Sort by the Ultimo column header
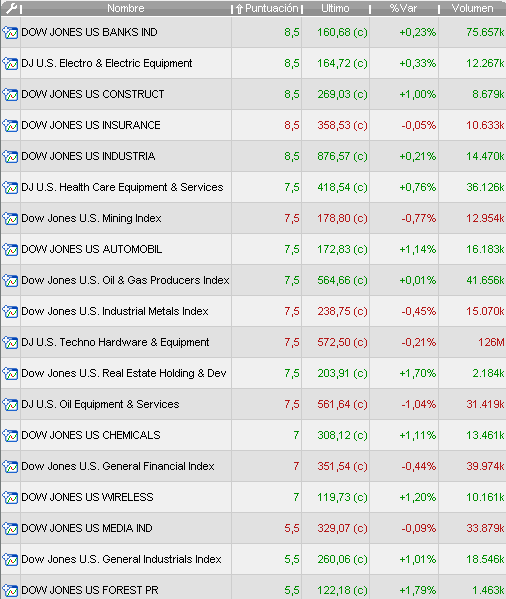The width and height of the screenshot is (506, 599). pyautogui.click(x=335, y=8)
